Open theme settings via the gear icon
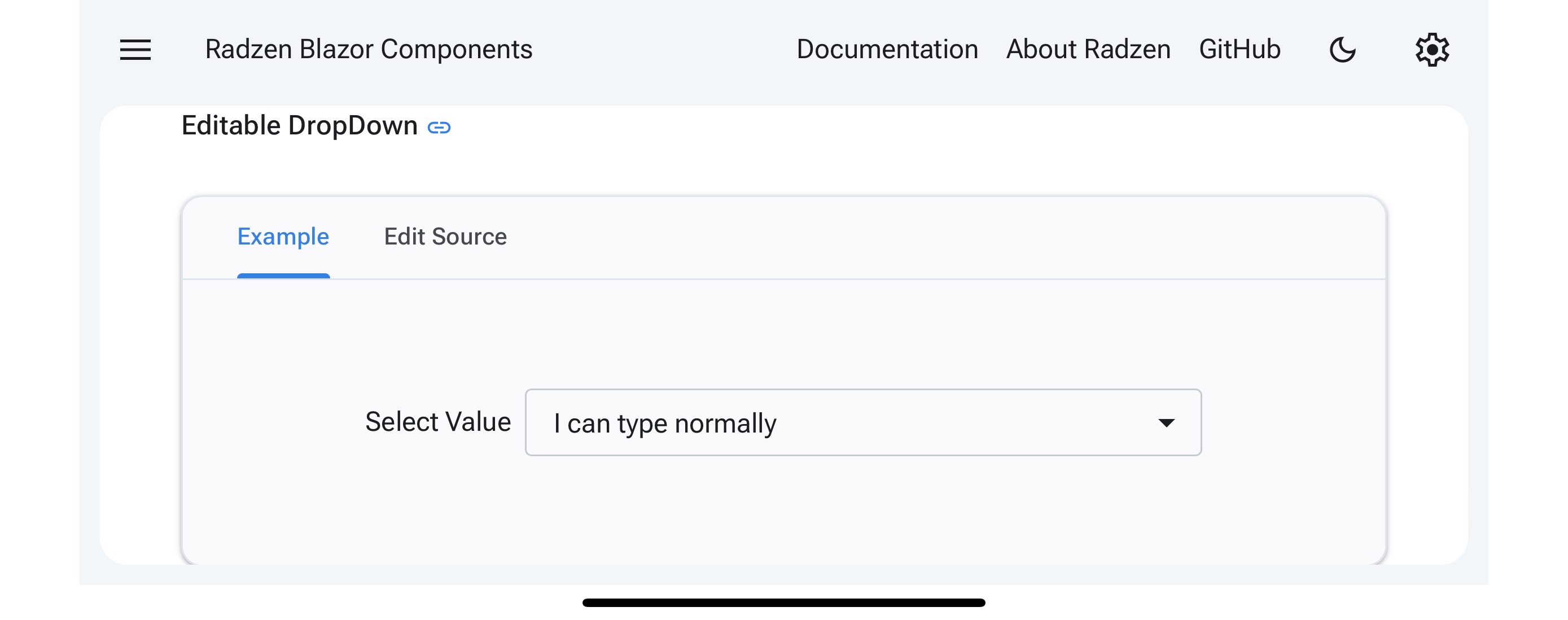Screen dimensions: 1568x620 [x=1431, y=49]
